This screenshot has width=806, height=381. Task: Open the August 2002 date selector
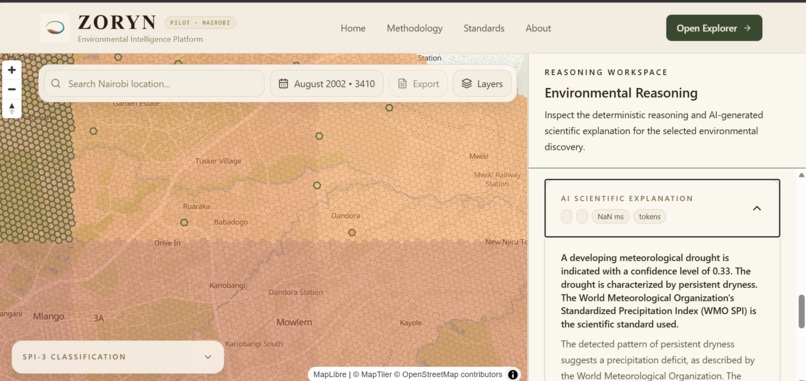click(x=326, y=84)
